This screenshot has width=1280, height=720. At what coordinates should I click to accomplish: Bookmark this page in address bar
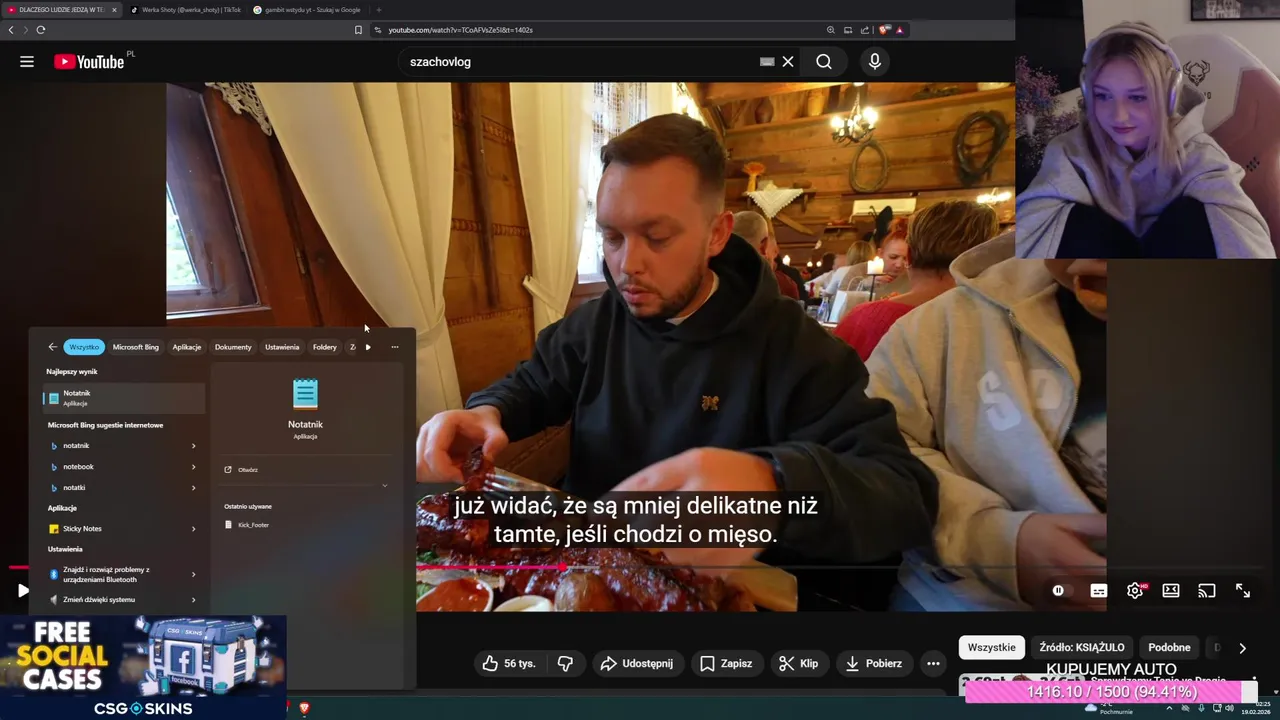pyautogui.click(x=358, y=30)
